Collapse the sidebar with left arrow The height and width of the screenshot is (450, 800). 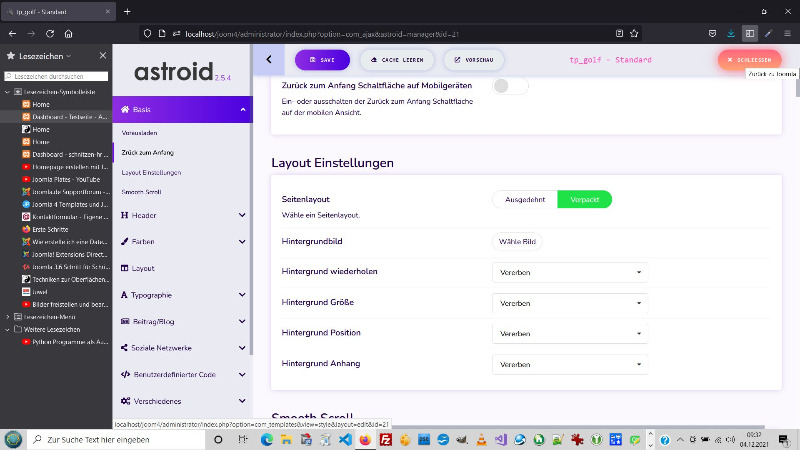[x=269, y=60]
